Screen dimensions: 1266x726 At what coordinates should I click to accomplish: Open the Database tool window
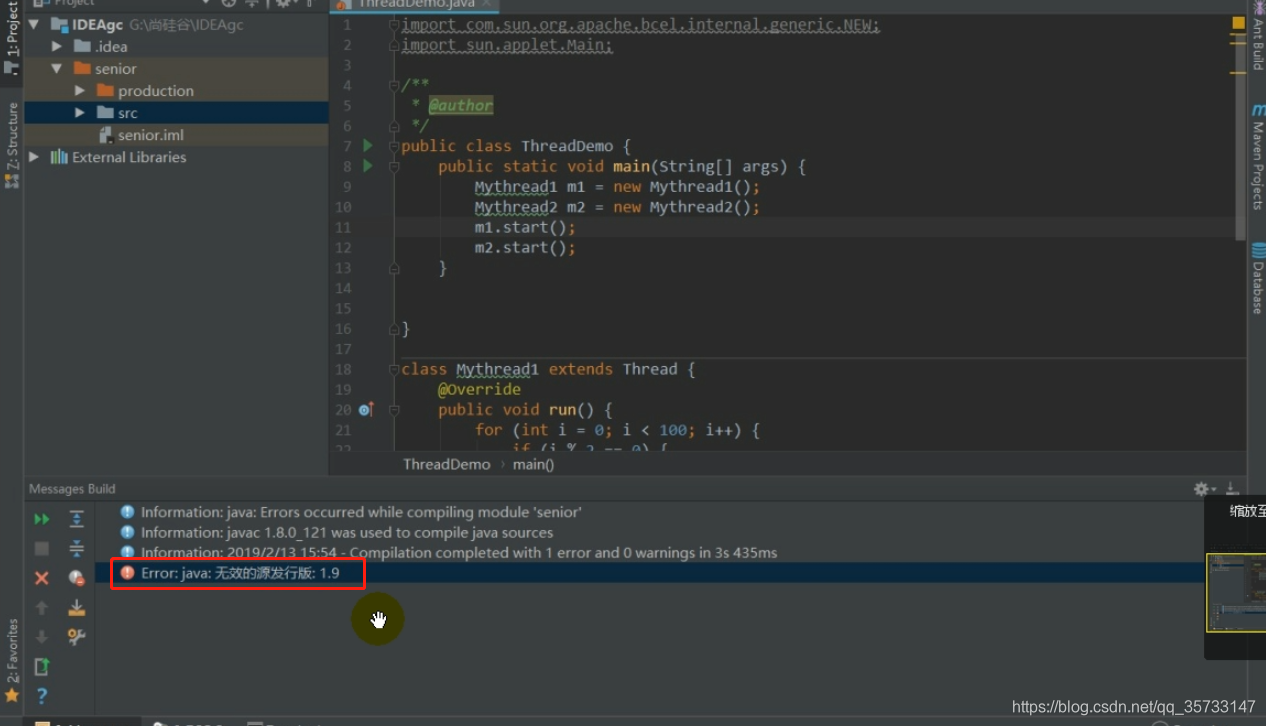tap(1258, 279)
